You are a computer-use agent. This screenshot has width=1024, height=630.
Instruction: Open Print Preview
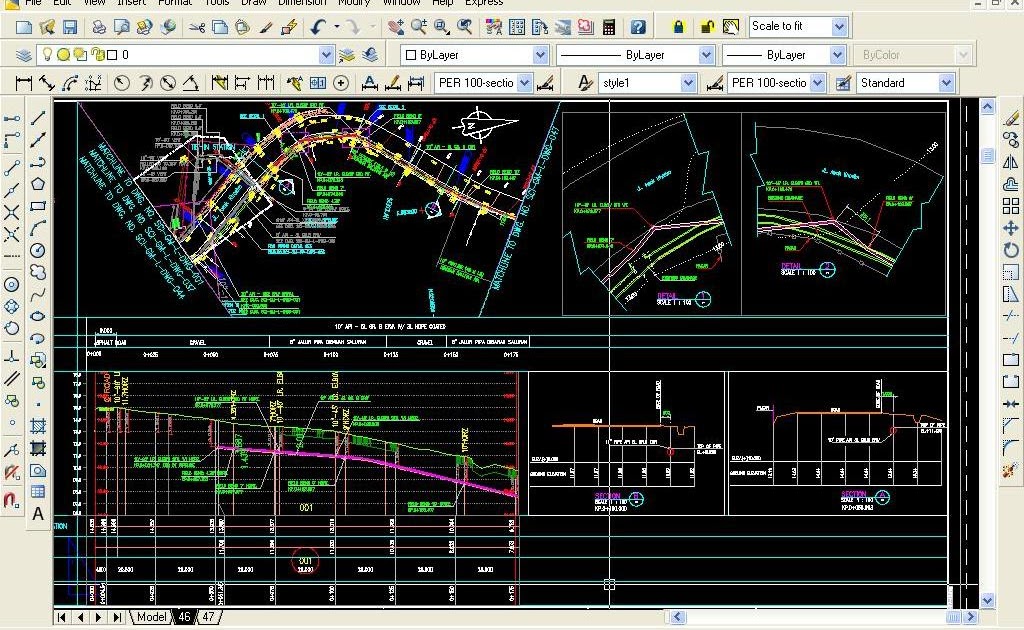[x=124, y=26]
